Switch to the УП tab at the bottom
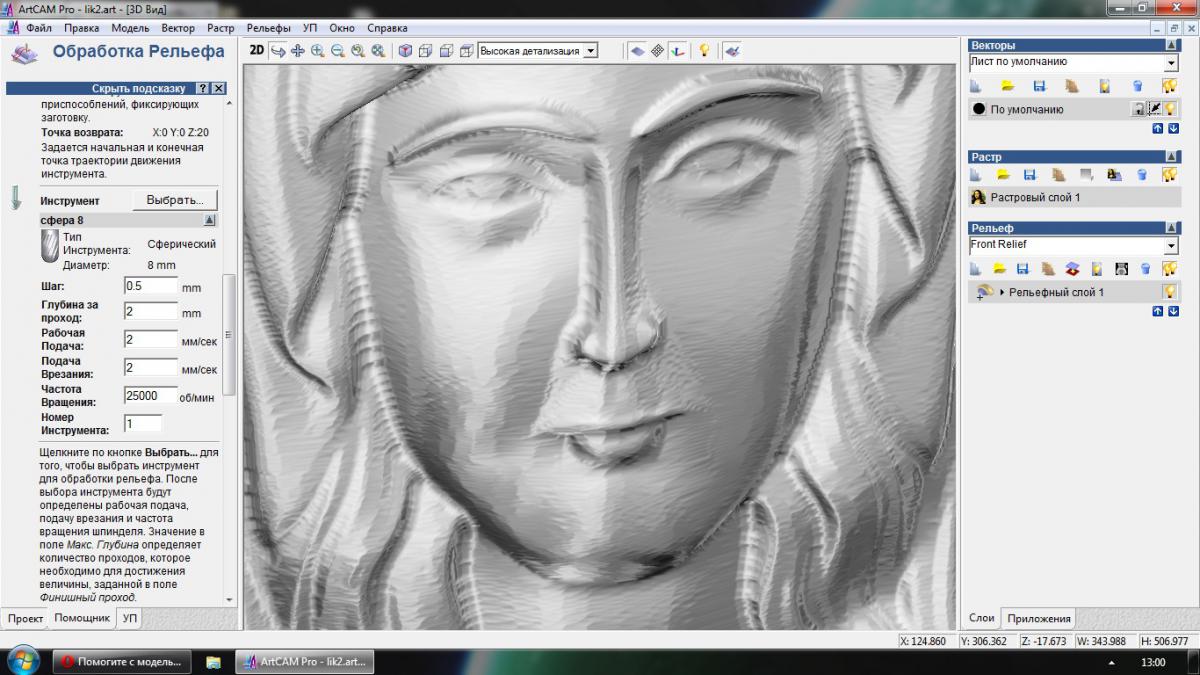This screenshot has width=1200, height=675. [130, 618]
